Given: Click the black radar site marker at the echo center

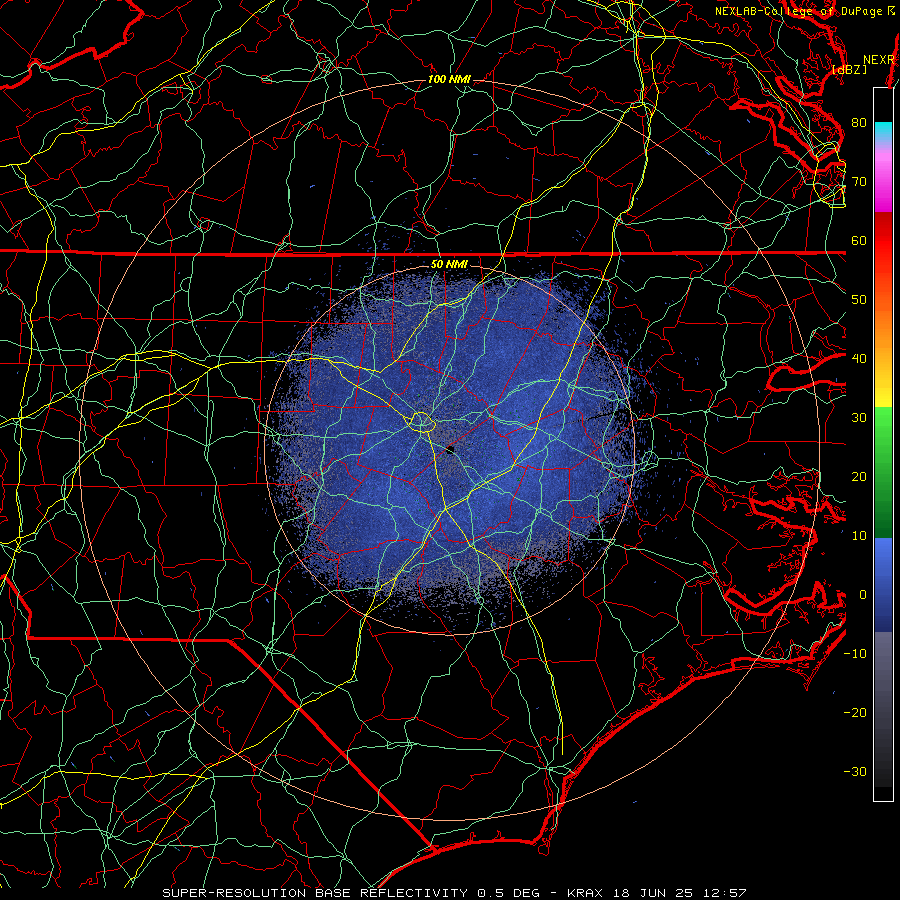Looking at the screenshot, I should (451, 449).
